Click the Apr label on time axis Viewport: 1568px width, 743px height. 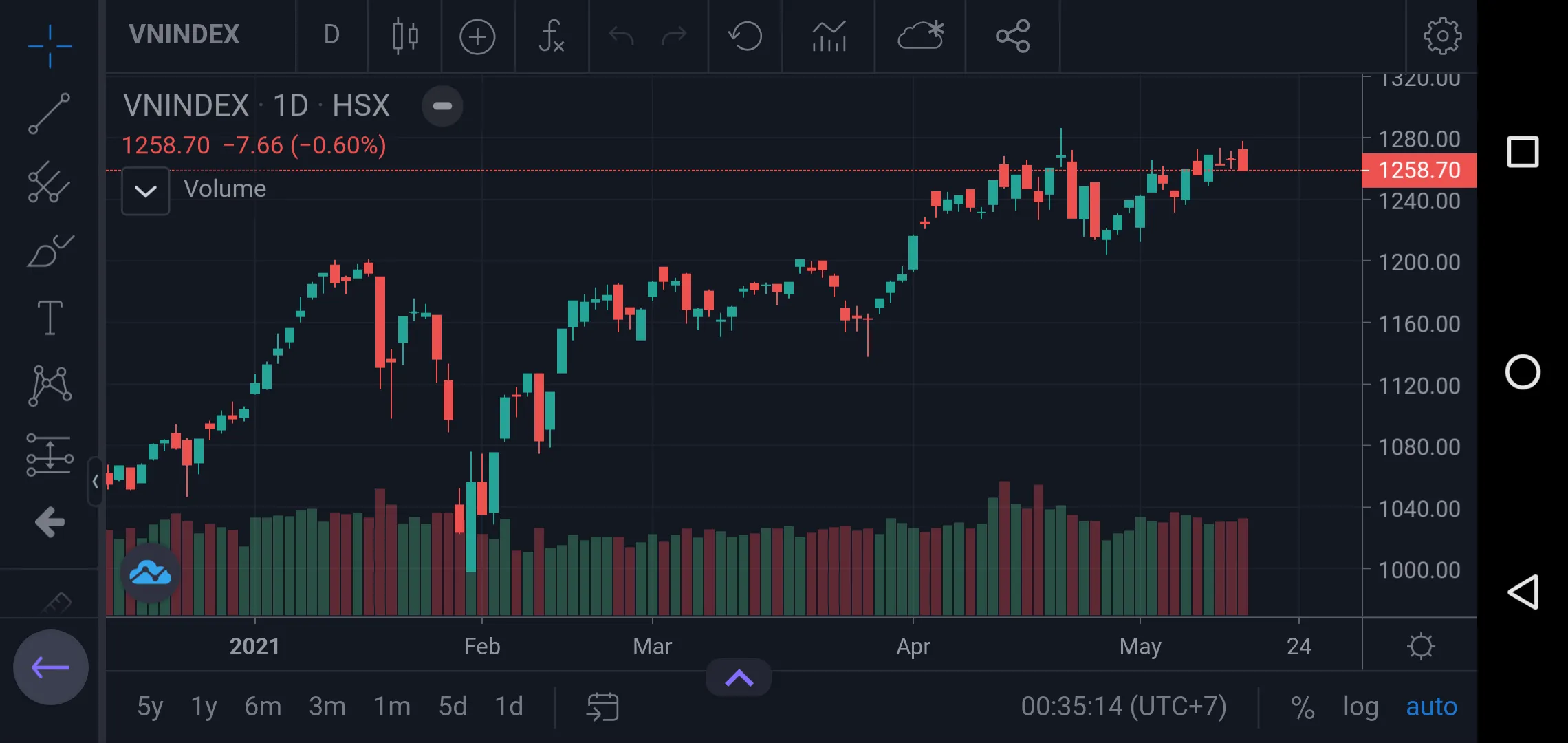coord(913,646)
